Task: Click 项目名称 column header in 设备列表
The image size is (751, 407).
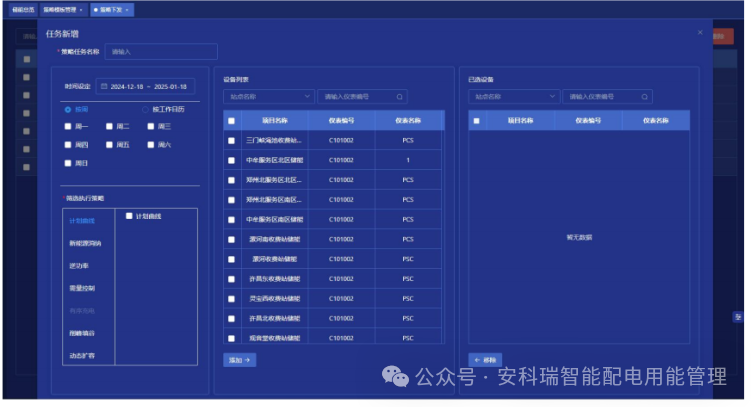Action: coord(275,121)
